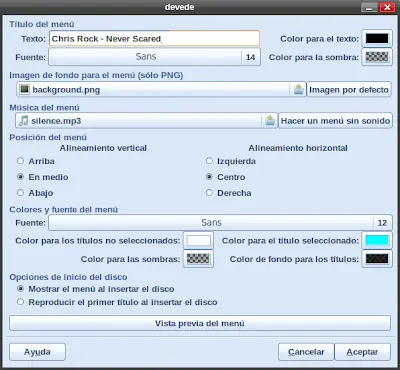The width and height of the screenshot is (400, 370).
Task: Change color for títulos no seleccionados
Action: 198,240
